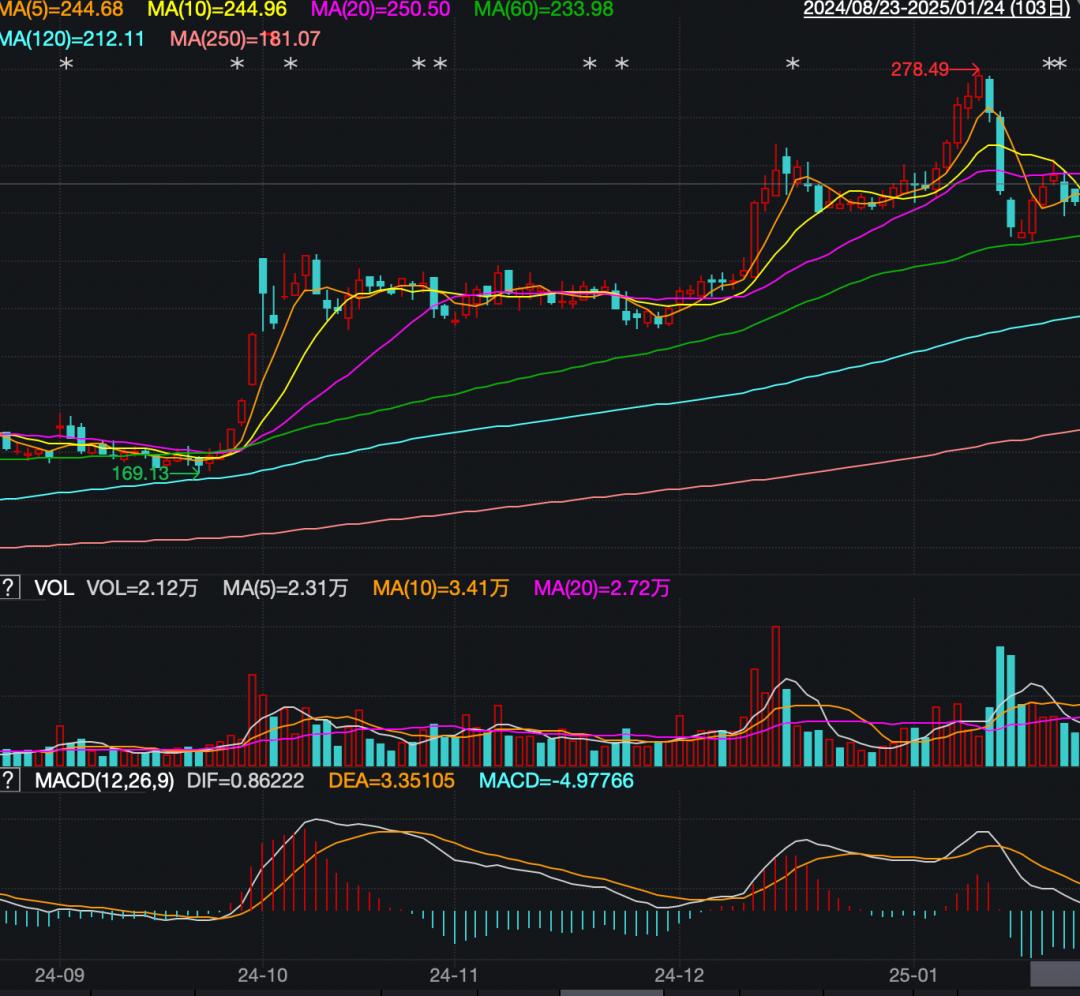Click the pair of asterisks near early November
Screen dimensions: 1080x996
coord(430,65)
